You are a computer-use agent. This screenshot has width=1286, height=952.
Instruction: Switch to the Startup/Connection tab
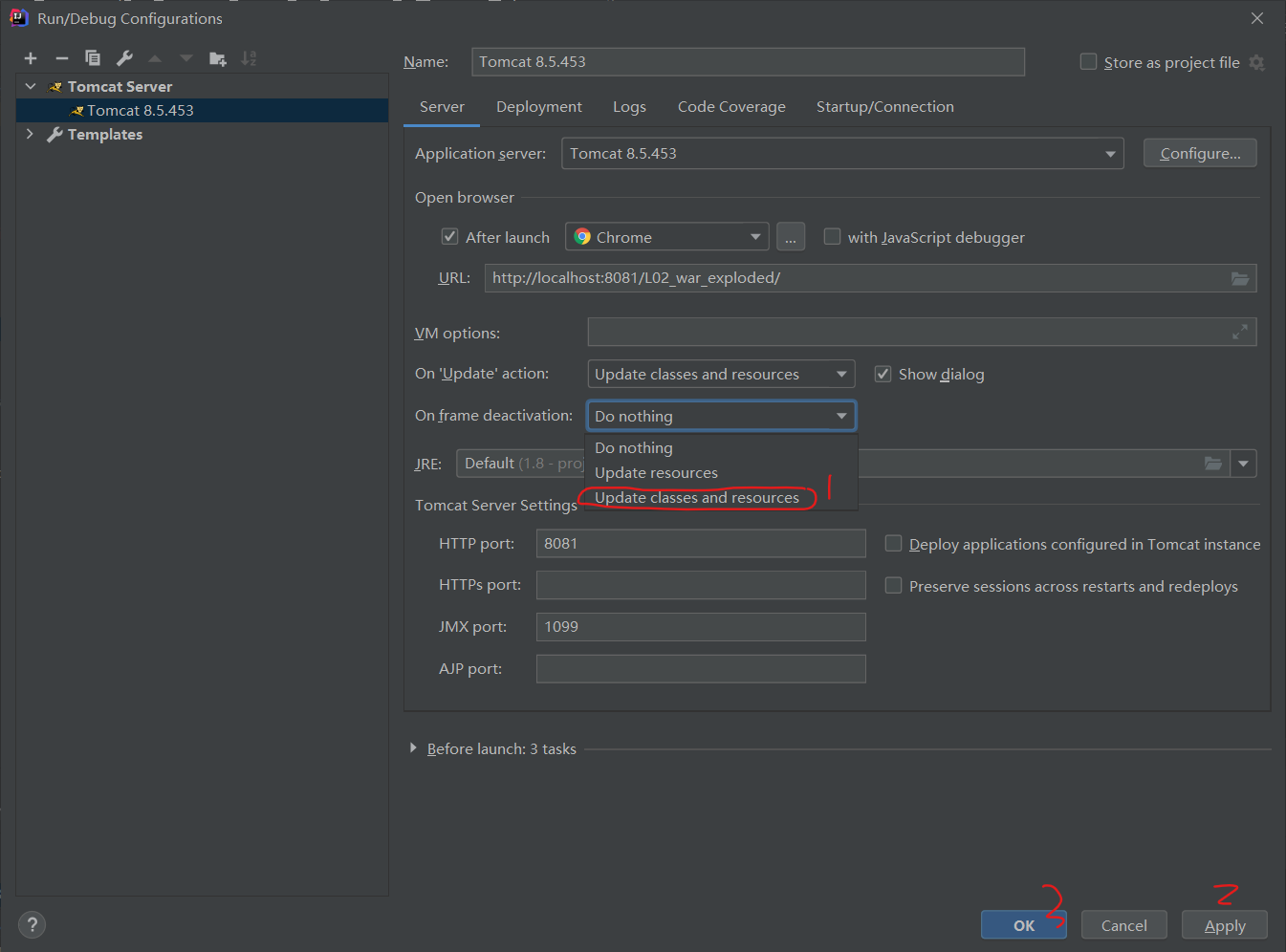tap(885, 107)
